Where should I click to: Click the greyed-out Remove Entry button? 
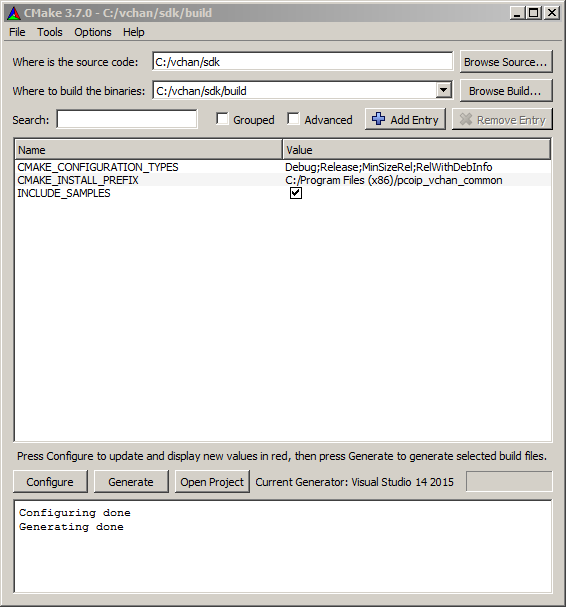[x=502, y=119]
